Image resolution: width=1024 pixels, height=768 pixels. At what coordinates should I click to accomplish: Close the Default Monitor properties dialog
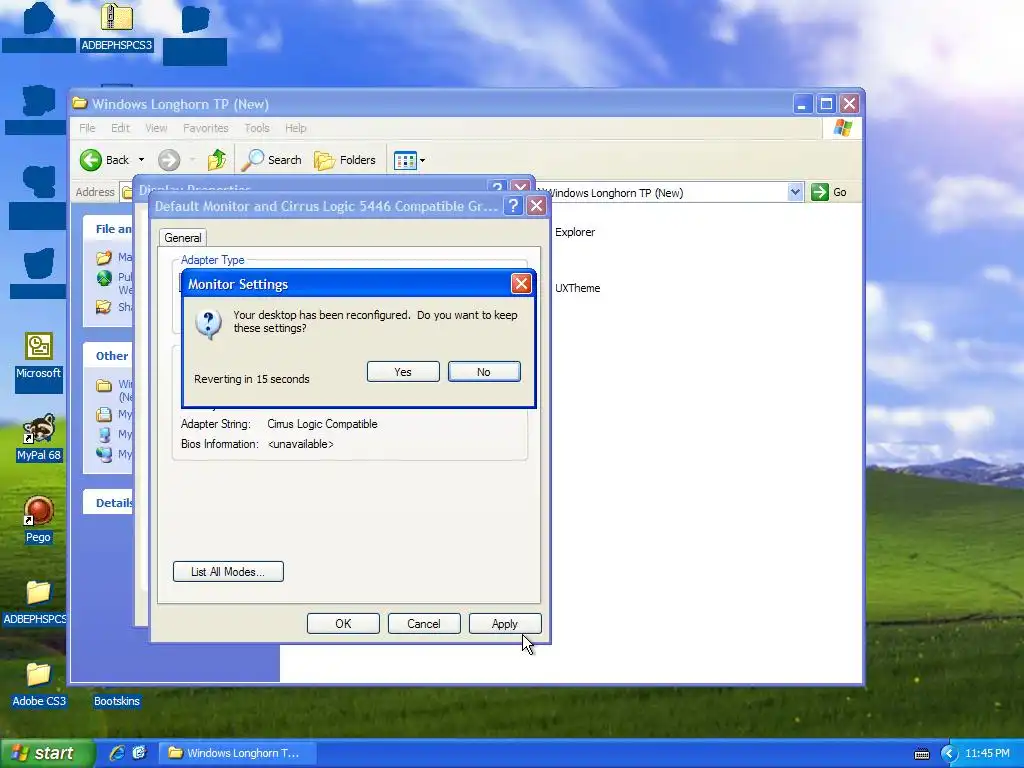(536, 206)
